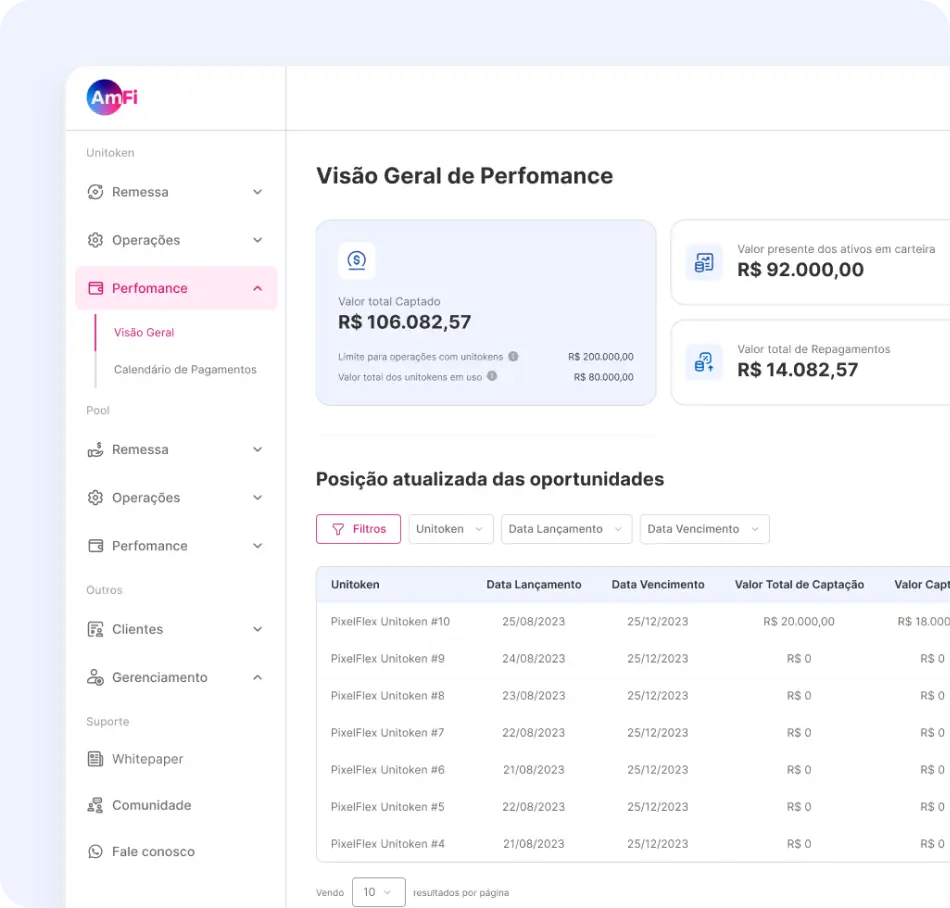Open the Data Vencimento filter dropdown
950x908 pixels.
tap(704, 529)
